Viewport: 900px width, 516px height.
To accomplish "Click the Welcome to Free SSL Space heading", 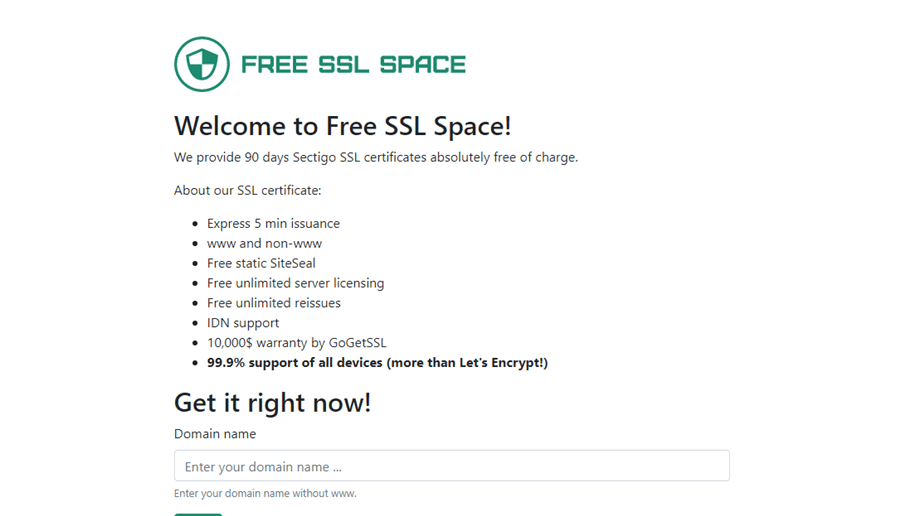I will click(342, 126).
